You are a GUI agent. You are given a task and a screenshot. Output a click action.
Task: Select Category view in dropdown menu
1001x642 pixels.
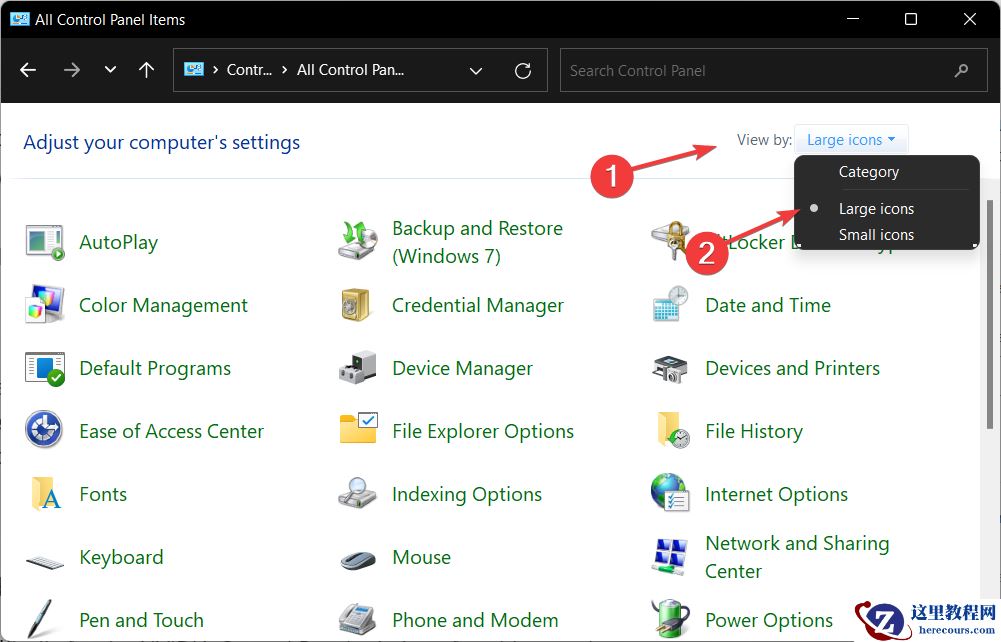point(868,172)
